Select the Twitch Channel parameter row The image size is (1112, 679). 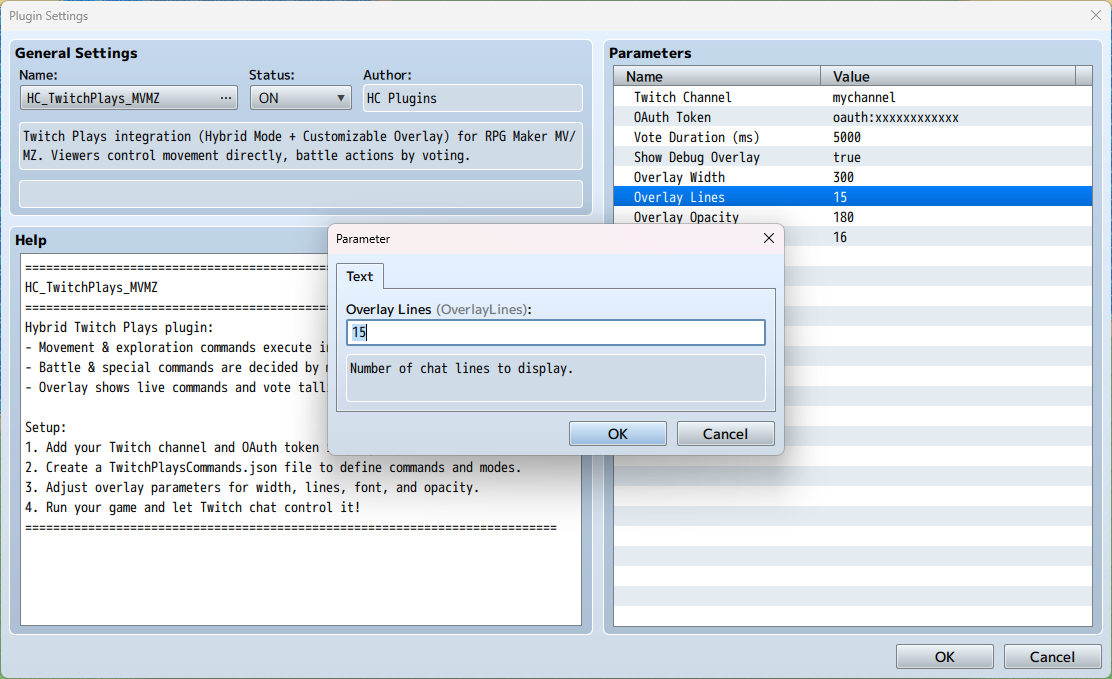852,97
